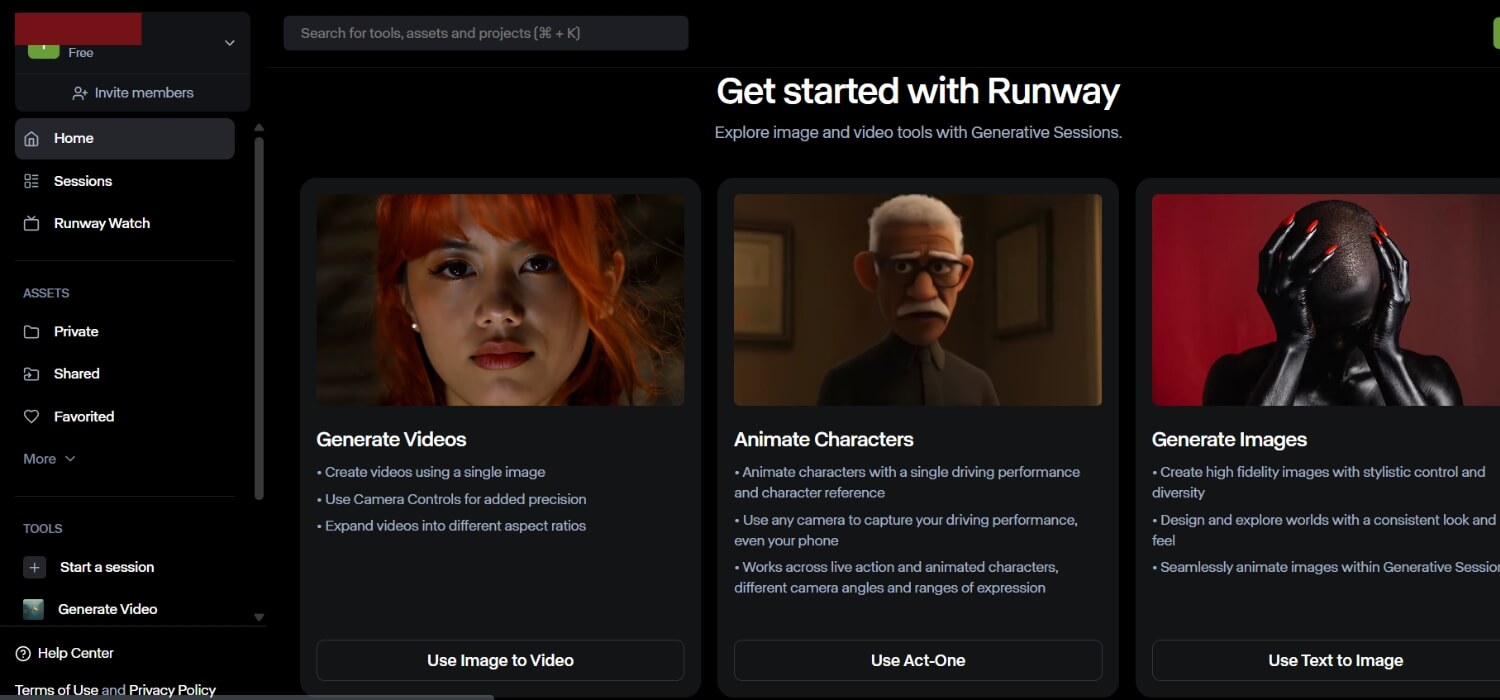Open Favorited assets
The height and width of the screenshot is (700, 1500).
click(x=125, y=417)
